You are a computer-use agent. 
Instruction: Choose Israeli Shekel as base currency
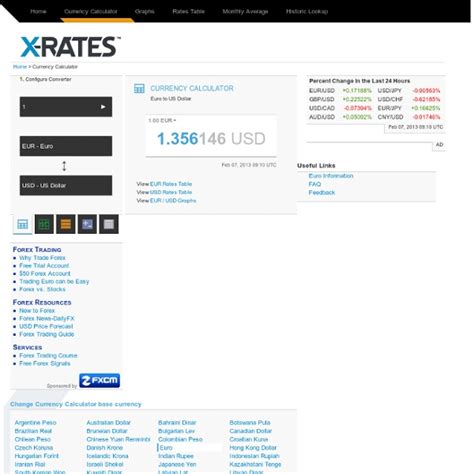(x=105, y=464)
